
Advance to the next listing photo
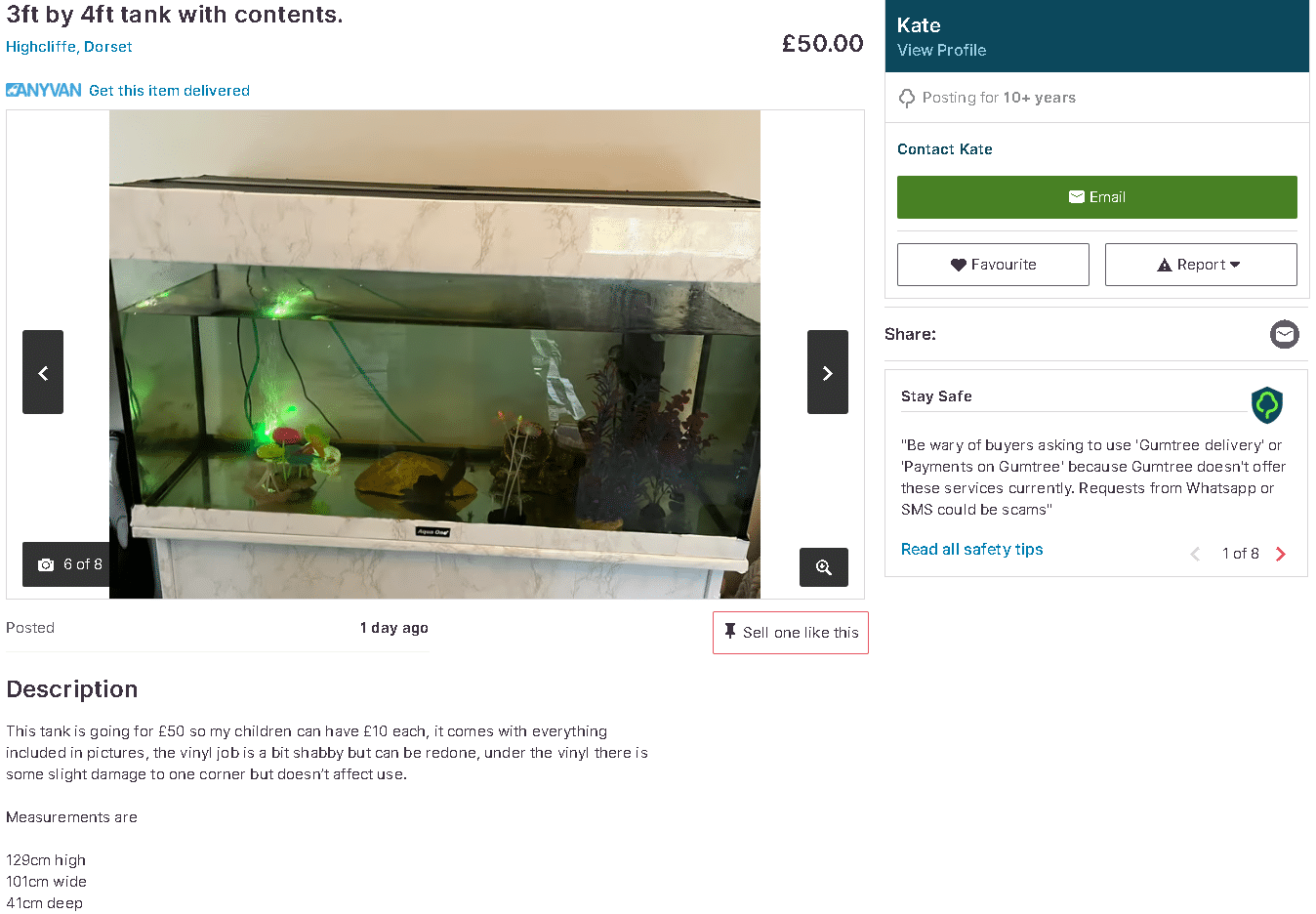827,372
